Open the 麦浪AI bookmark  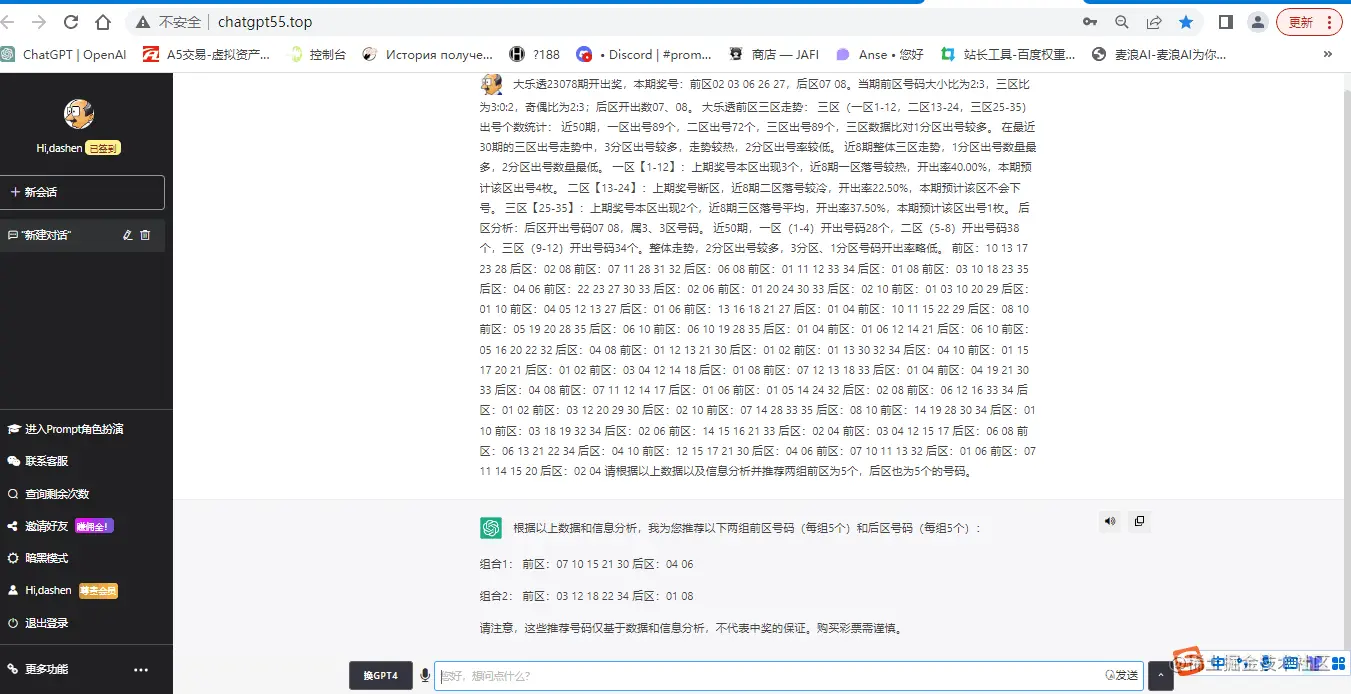[x=1160, y=55]
